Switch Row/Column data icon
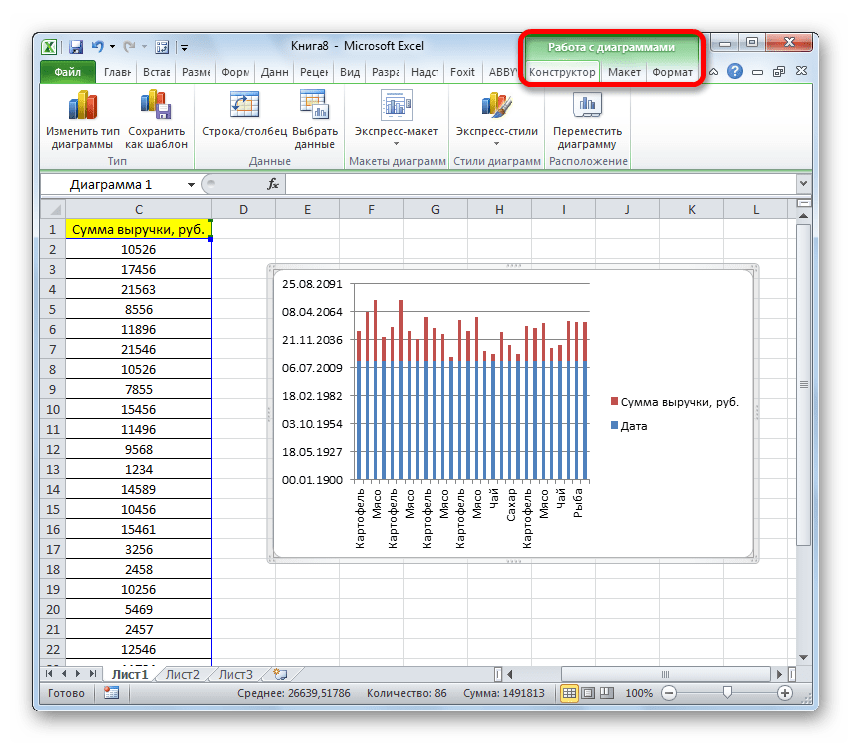The width and height of the screenshot is (852, 744). click(244, 106)
